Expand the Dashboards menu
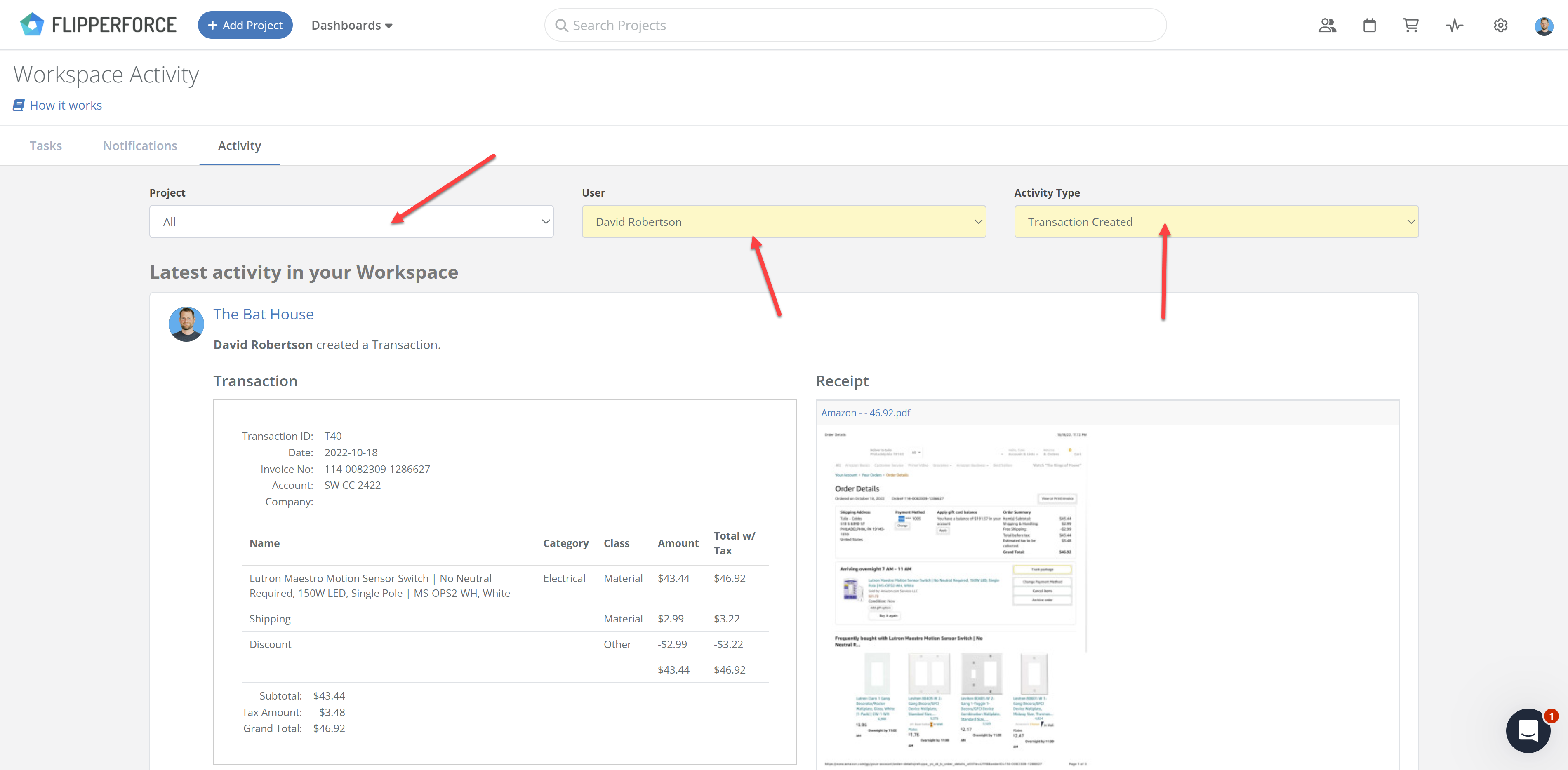 [x=352, y=26]
